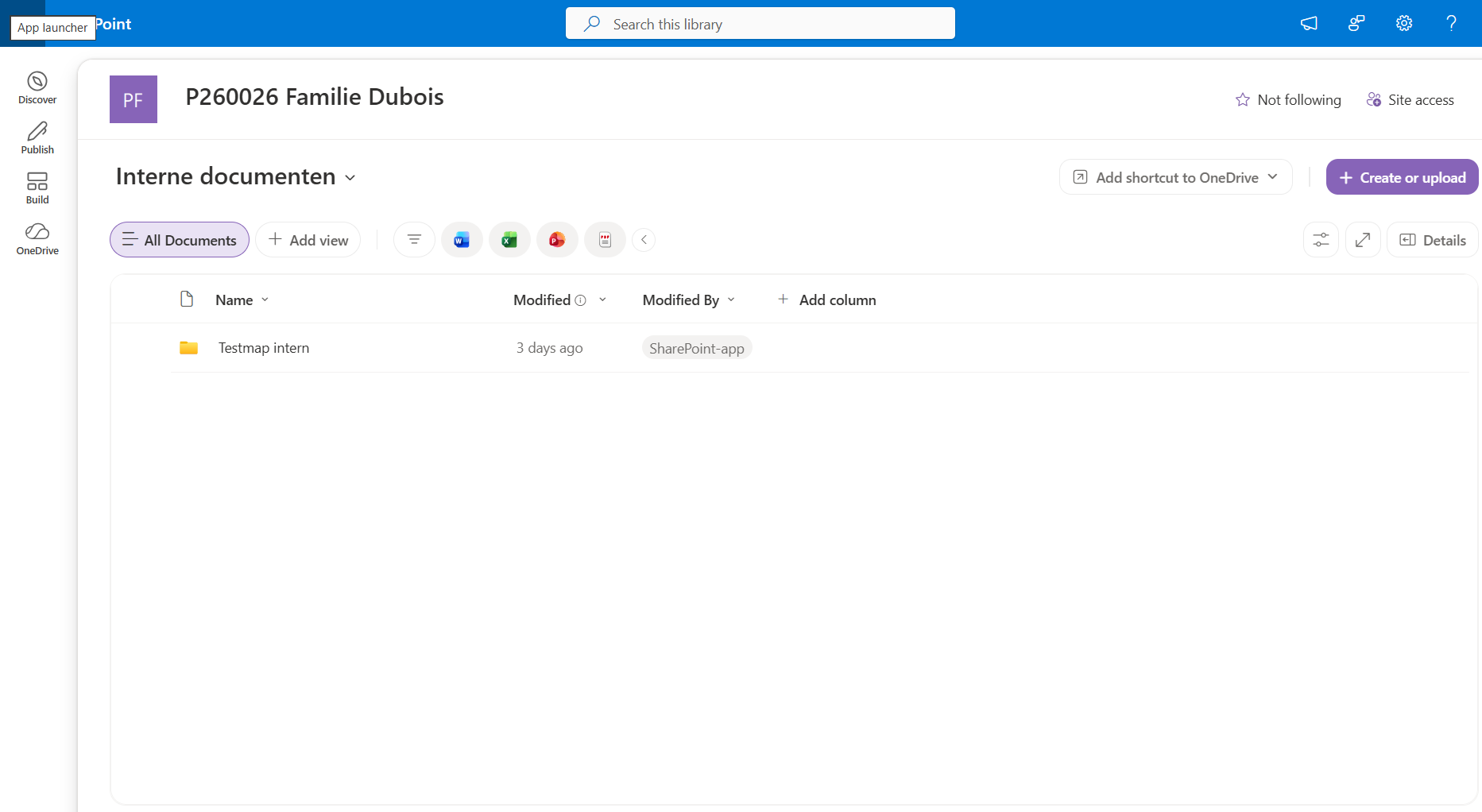Click the file type column header icon
Image resolution: width=1482 pixels, height=812 pixels.
pyautogui.click(x=187, y=299)
